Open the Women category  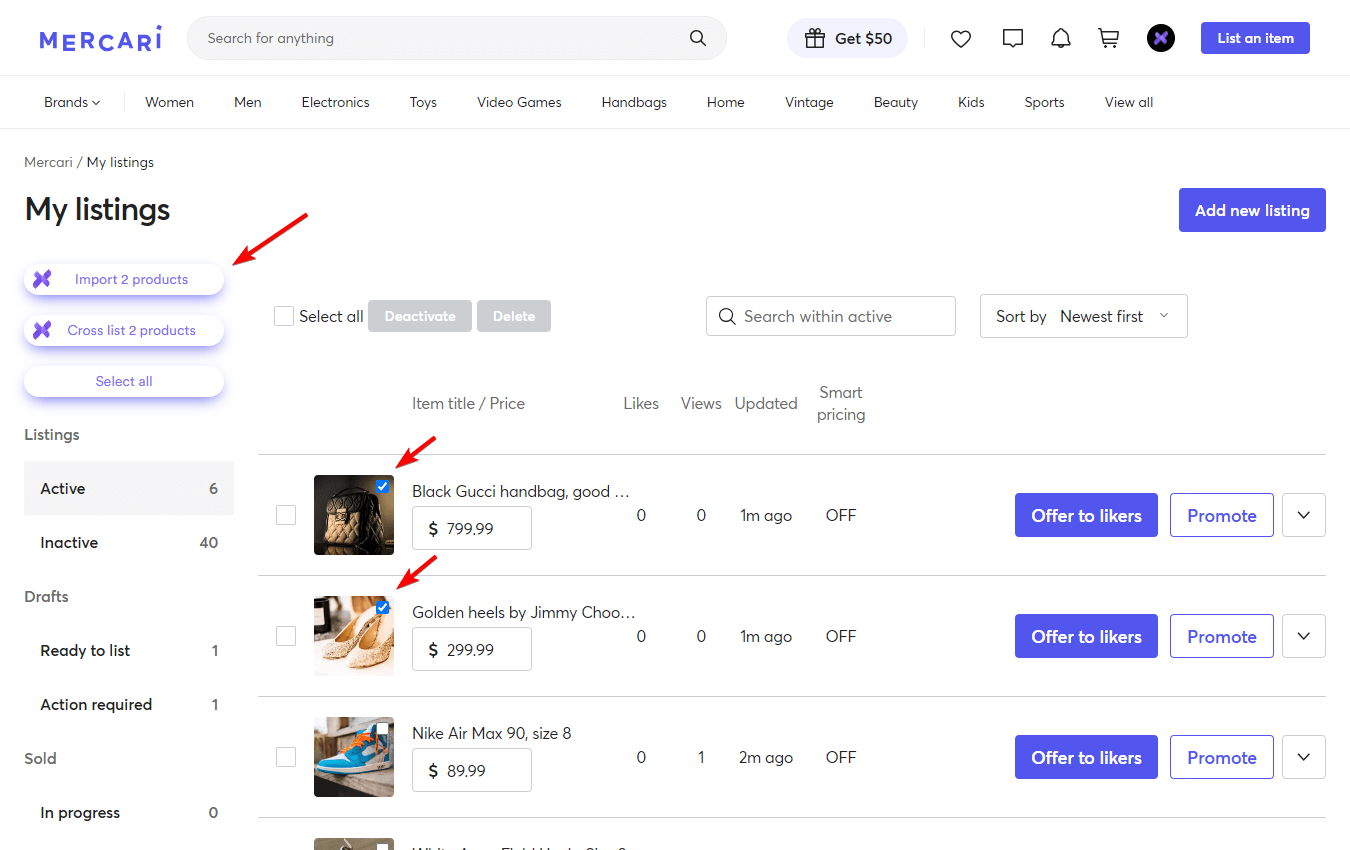(x=169, y=102)
